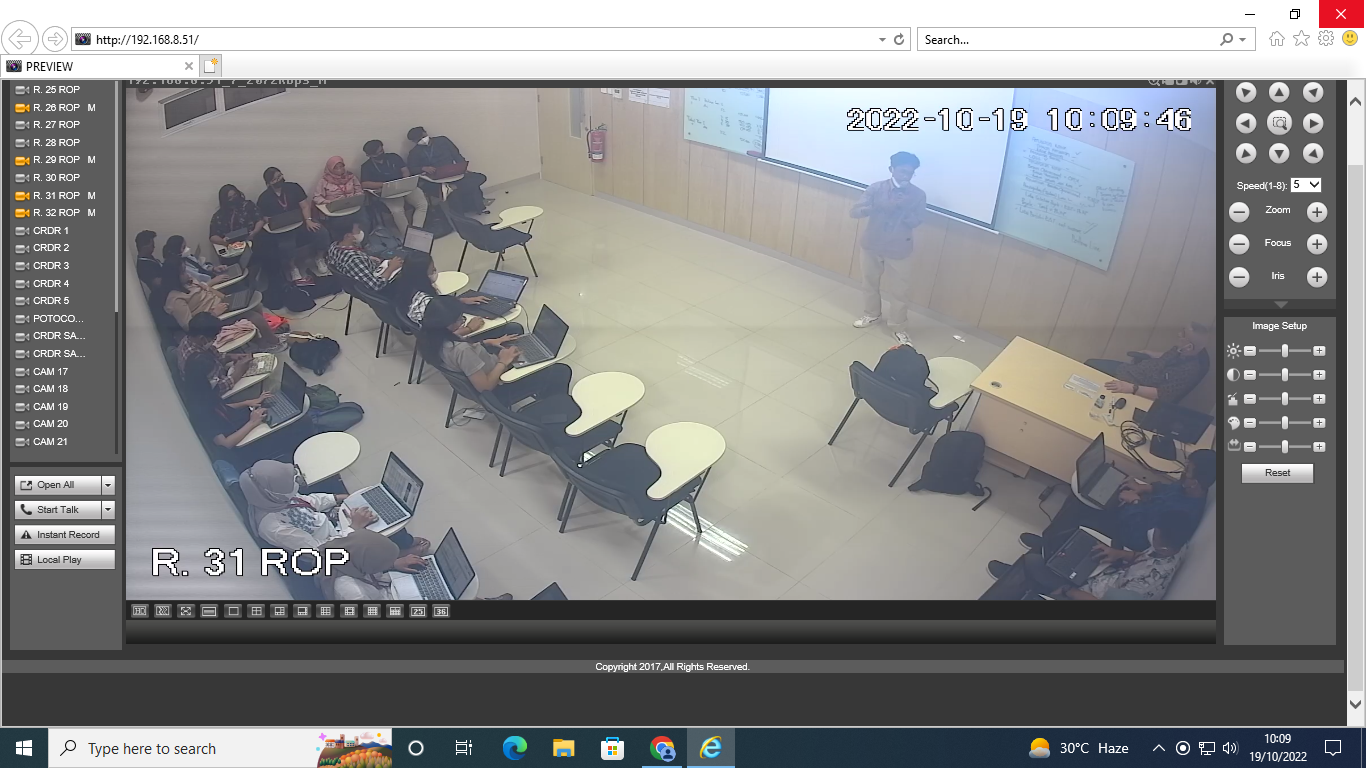Click the Local Play button
This screenshot has height=768, width=1366.
(65, 560)
